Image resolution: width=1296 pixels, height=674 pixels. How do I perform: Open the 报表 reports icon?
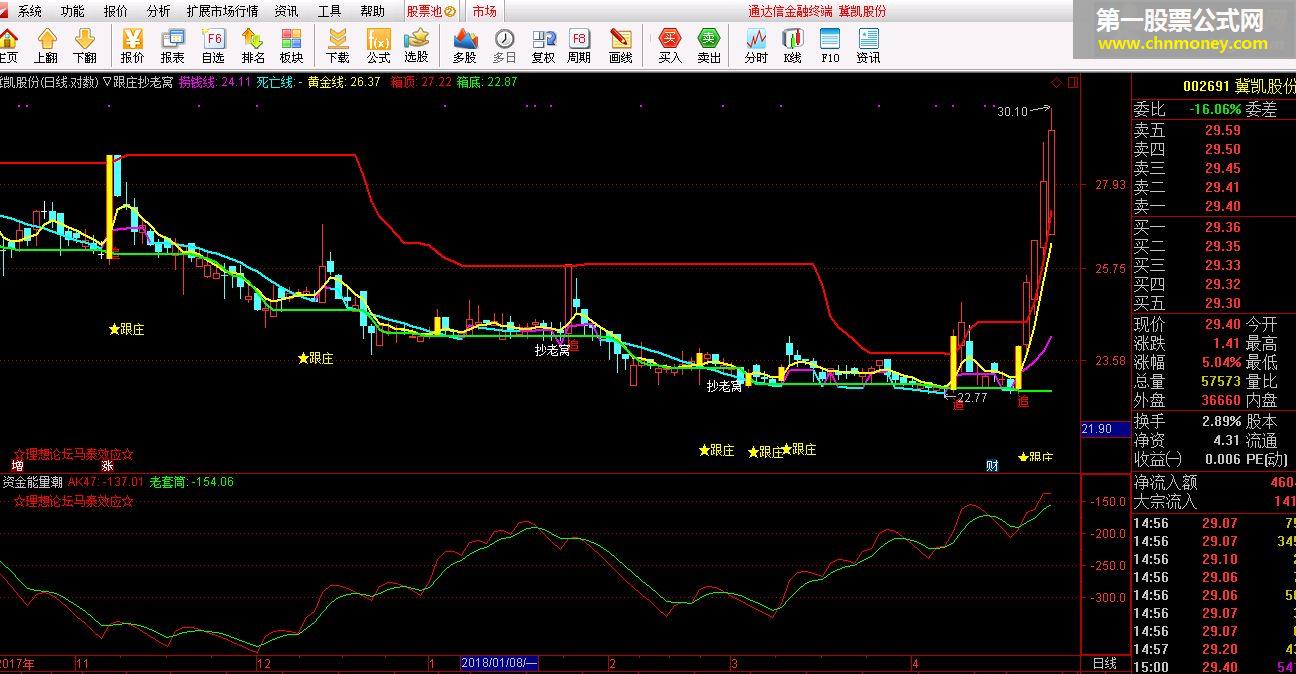tap(172, 45)
